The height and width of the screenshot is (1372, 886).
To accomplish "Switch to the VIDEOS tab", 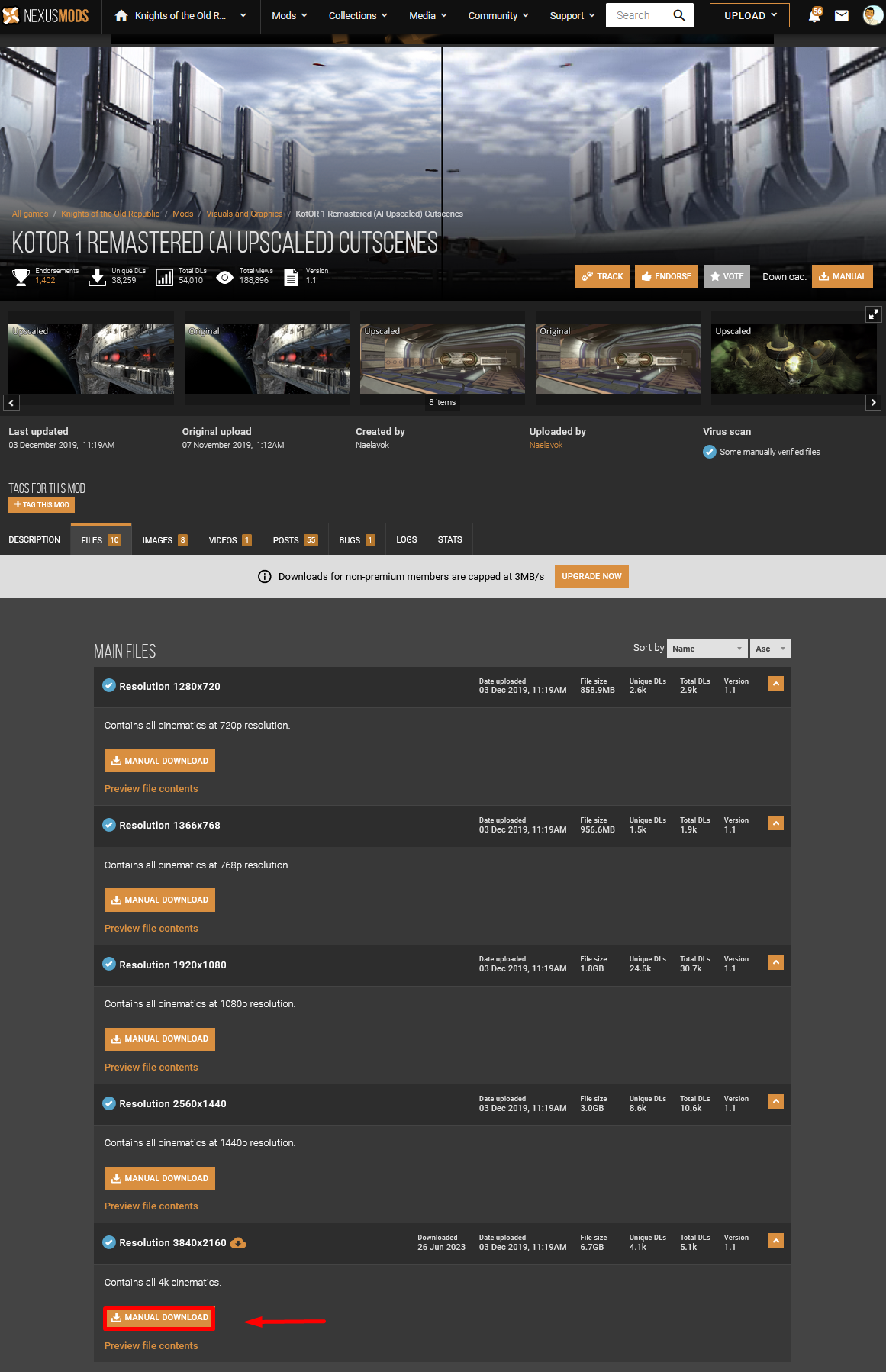I will [230, 539].
